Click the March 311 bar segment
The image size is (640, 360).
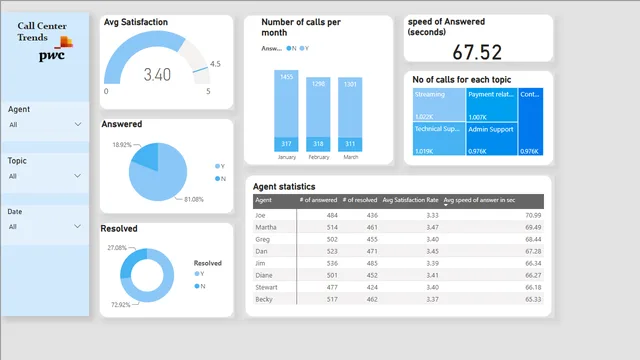click(350, 144)
